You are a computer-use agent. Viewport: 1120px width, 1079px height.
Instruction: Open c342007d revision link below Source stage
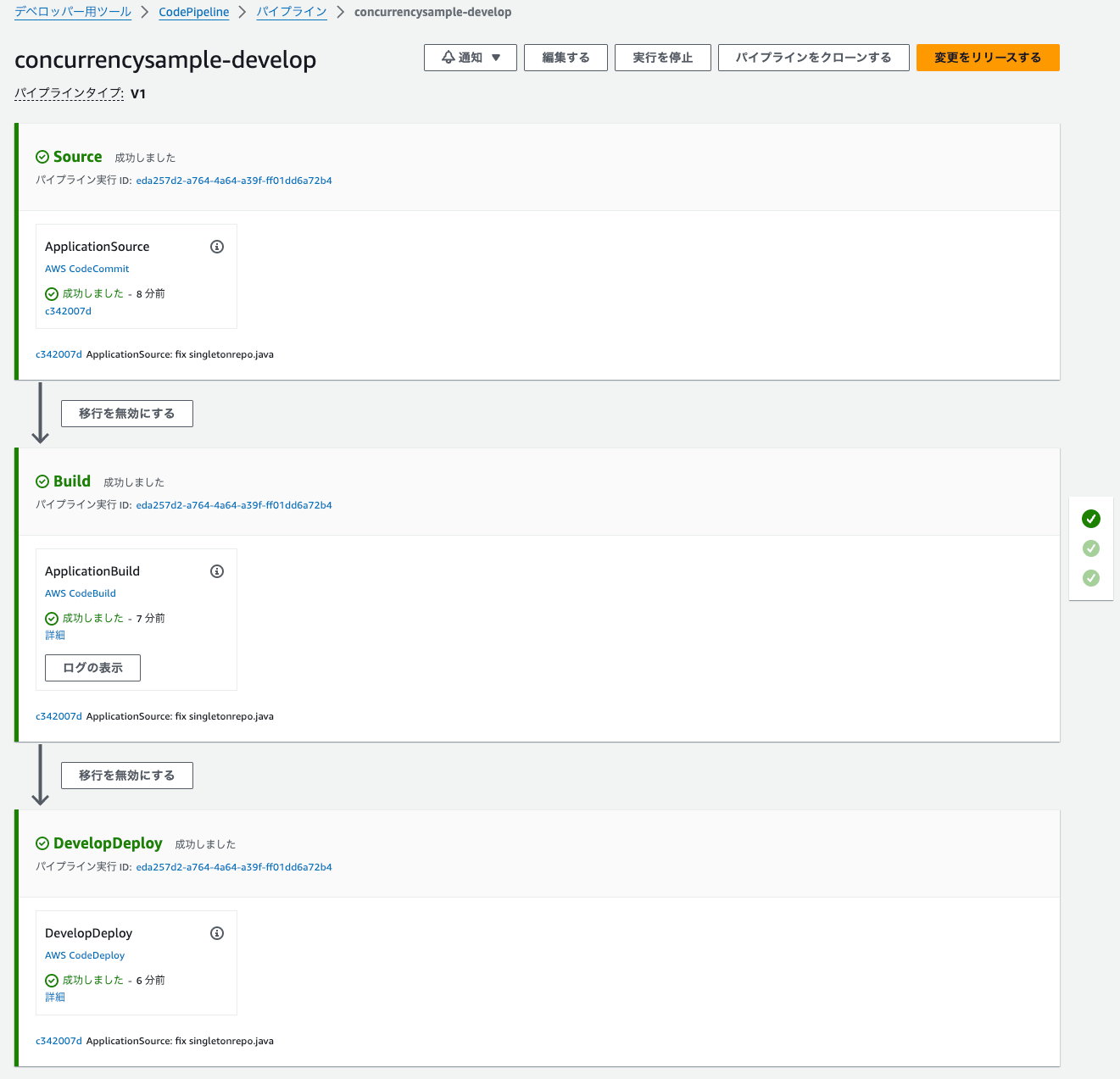[x=59, y=354]
